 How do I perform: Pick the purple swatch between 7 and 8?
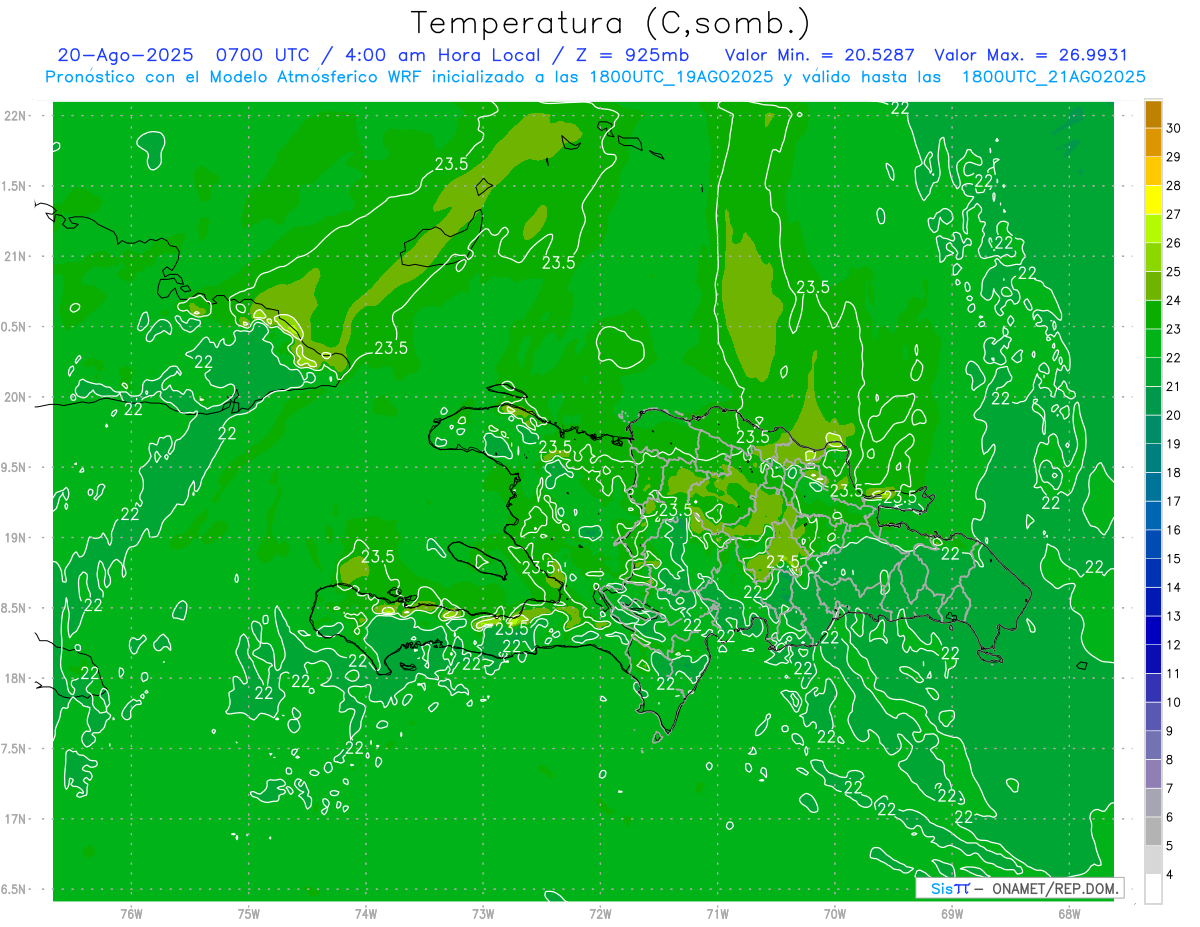[1153, 774]
